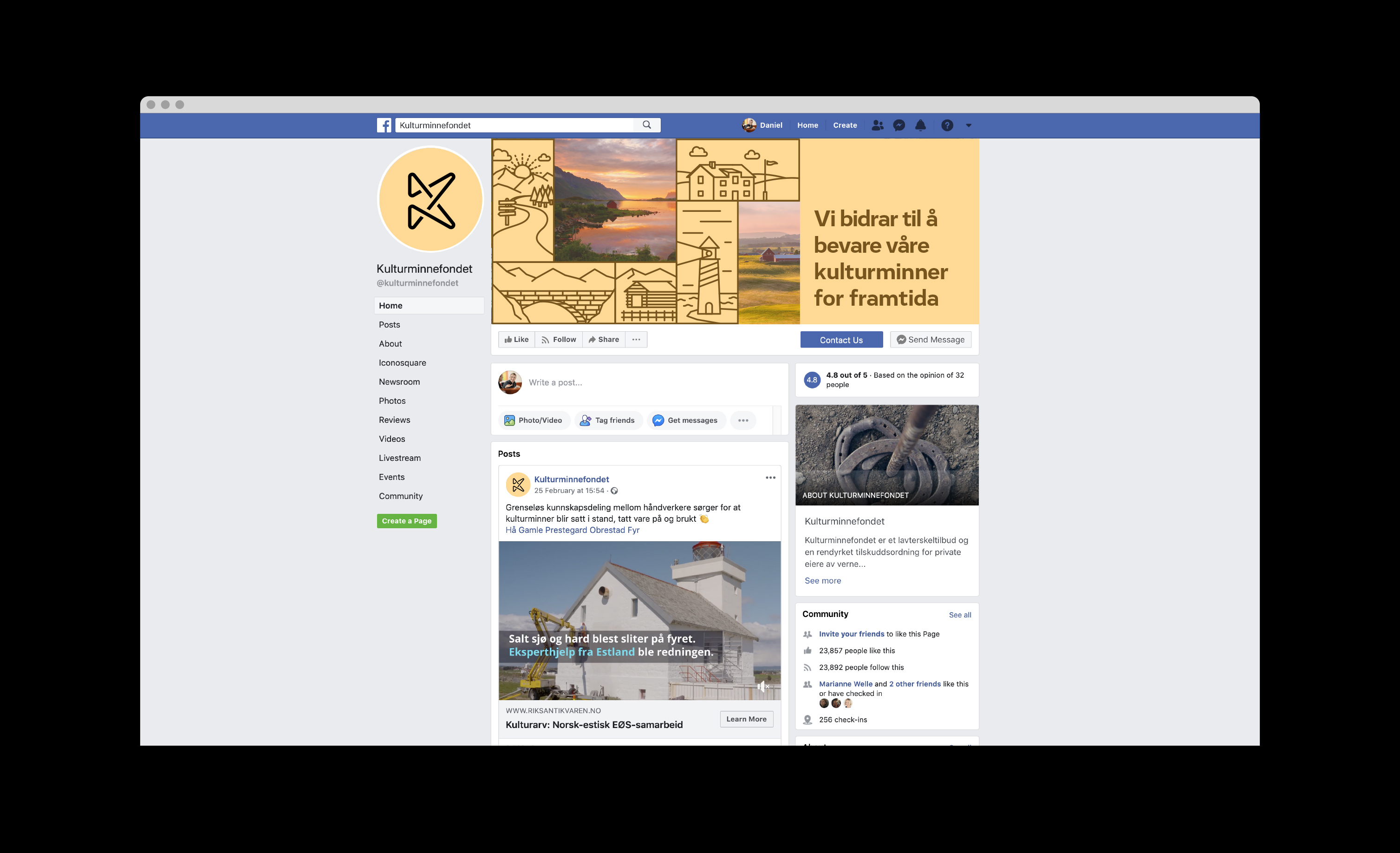Open the Community sidebar tab

coord(401,496)
